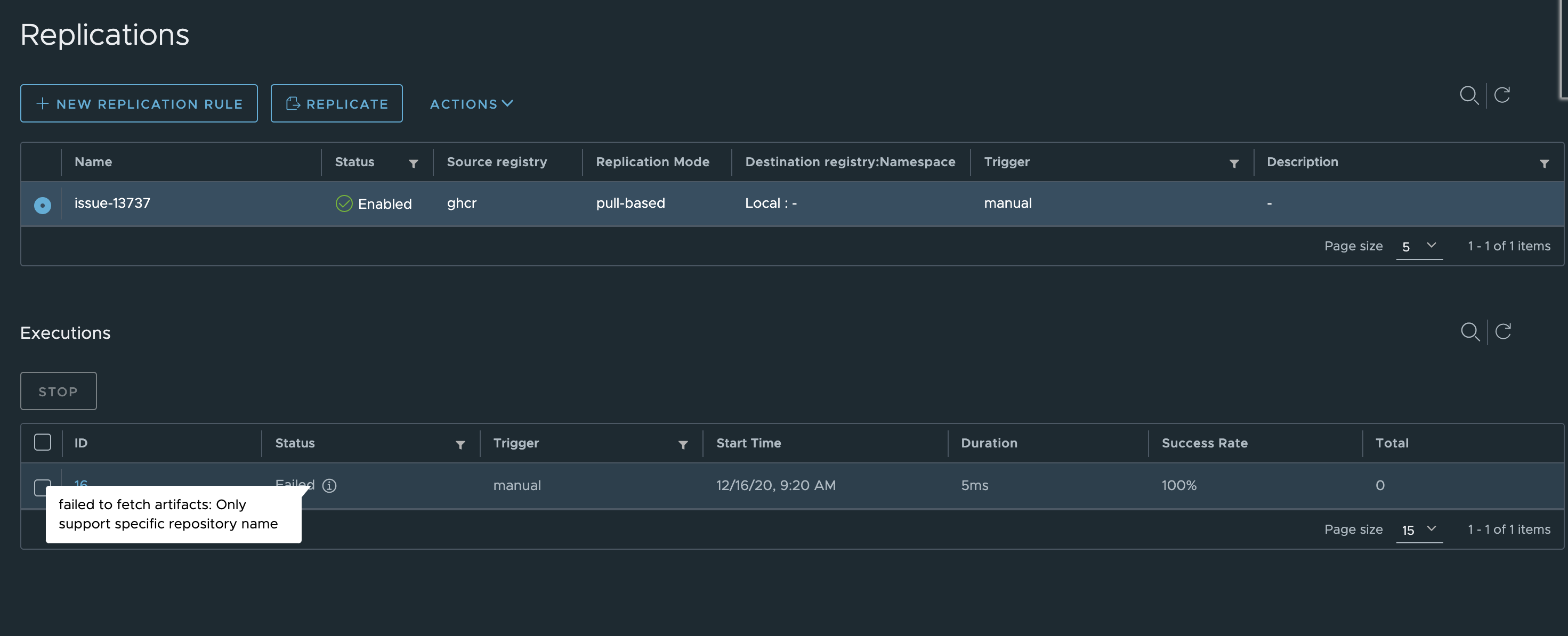Image resolution: width=1568 pixels, height=636 pixels.
Task: Open the Status column filter in Replications
Action: tap(413, 163)
